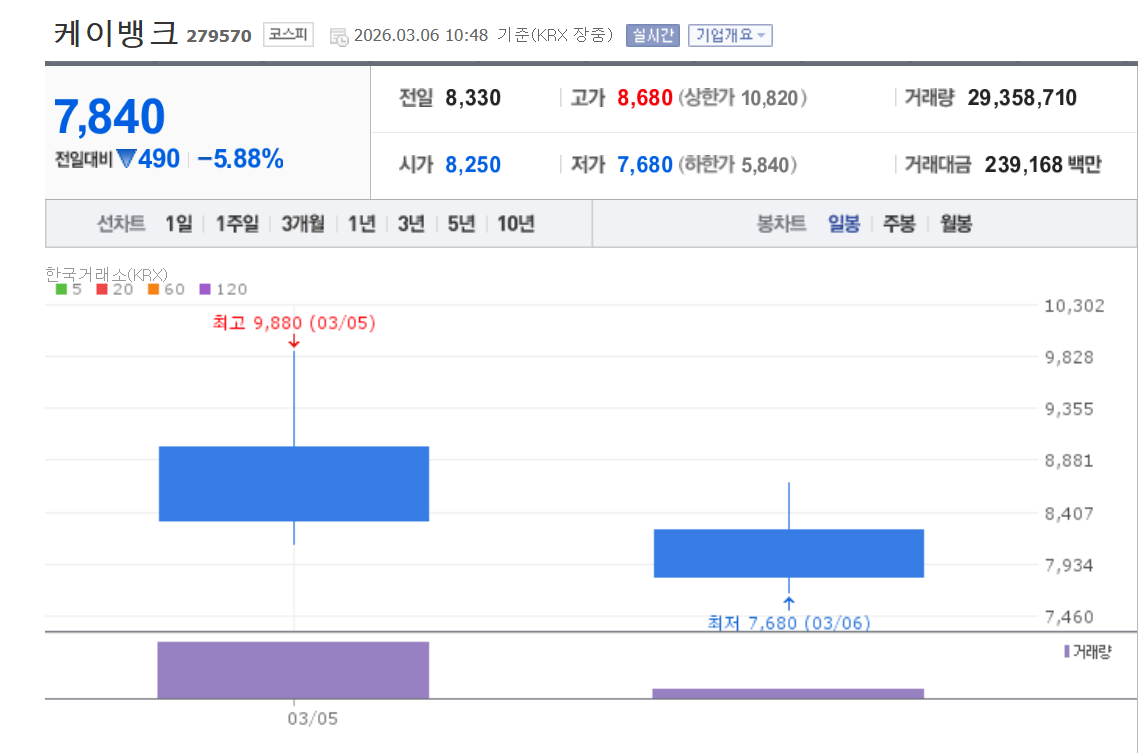Click the 03/05 date axis label
The image size is (1138, 753).
(x=313, y=718)
